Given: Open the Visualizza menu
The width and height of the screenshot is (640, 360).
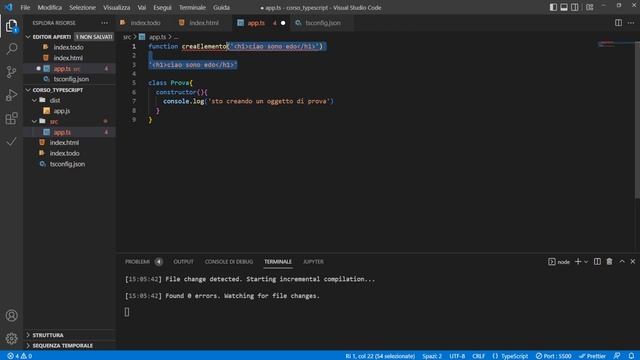Looking at the screenshot, I should [x=117, y=7].
